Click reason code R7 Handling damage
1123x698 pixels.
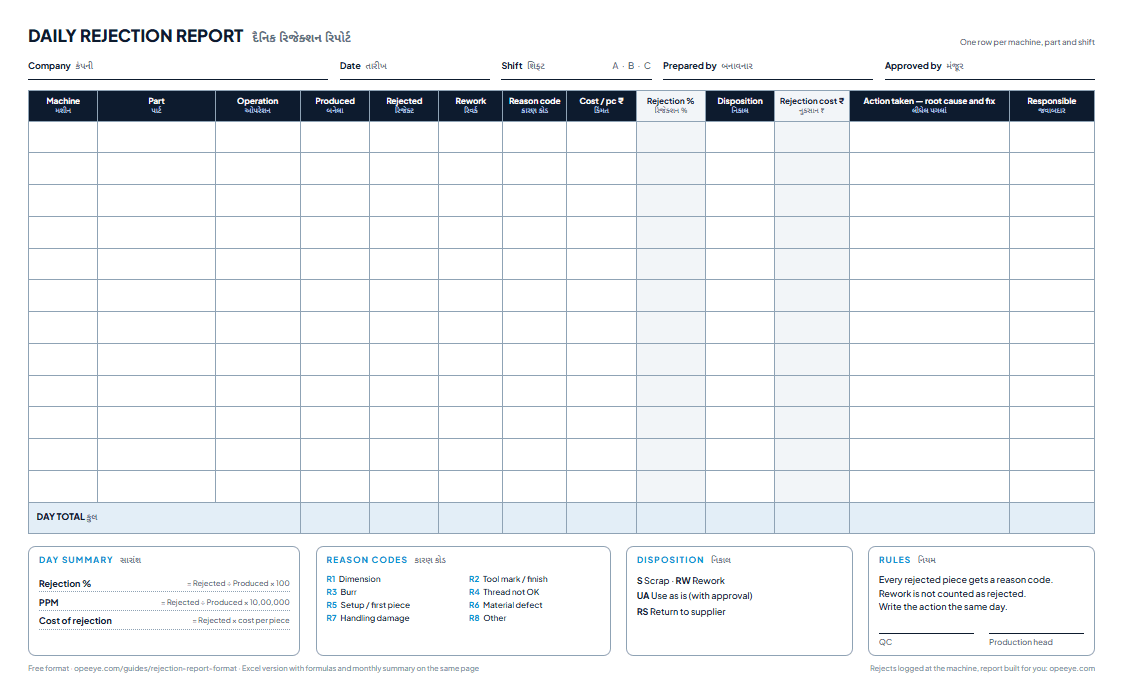click(x=368, y=618)
